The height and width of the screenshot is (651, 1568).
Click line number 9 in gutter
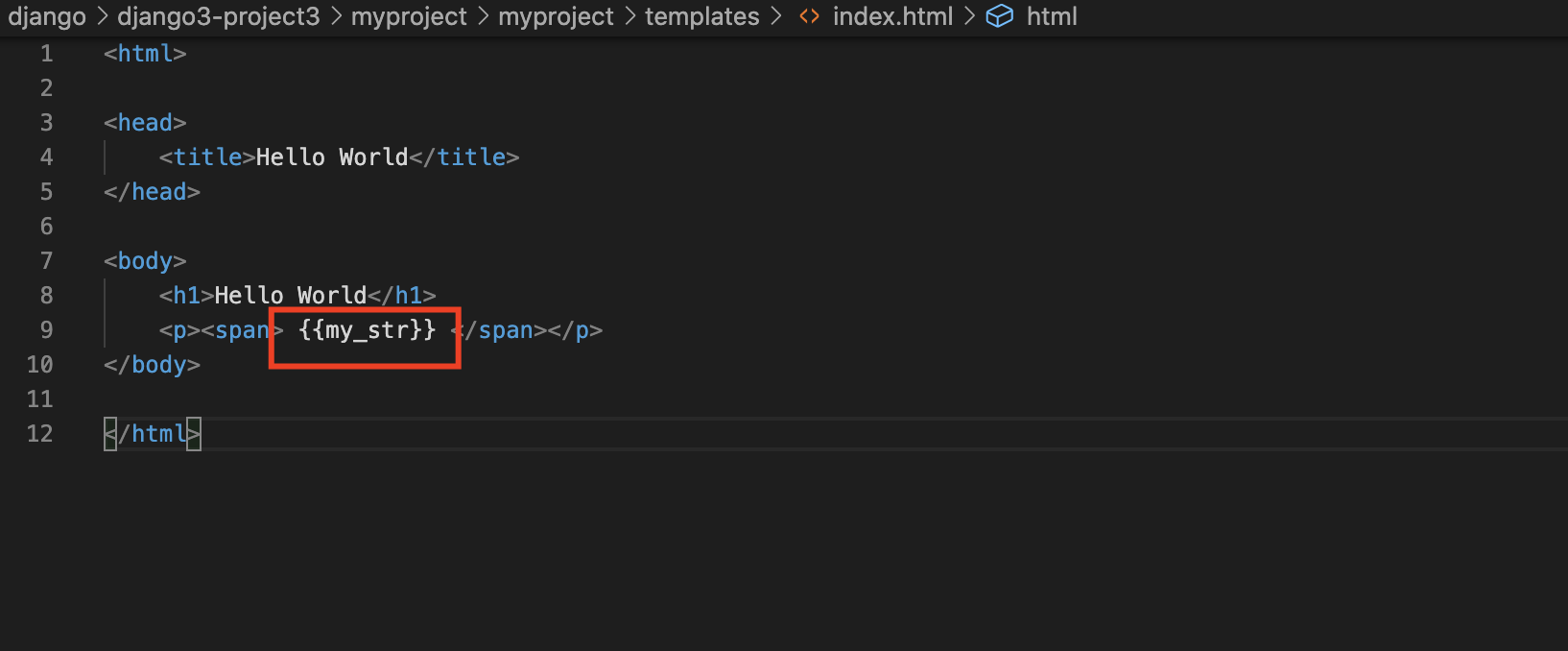point(46,330)
